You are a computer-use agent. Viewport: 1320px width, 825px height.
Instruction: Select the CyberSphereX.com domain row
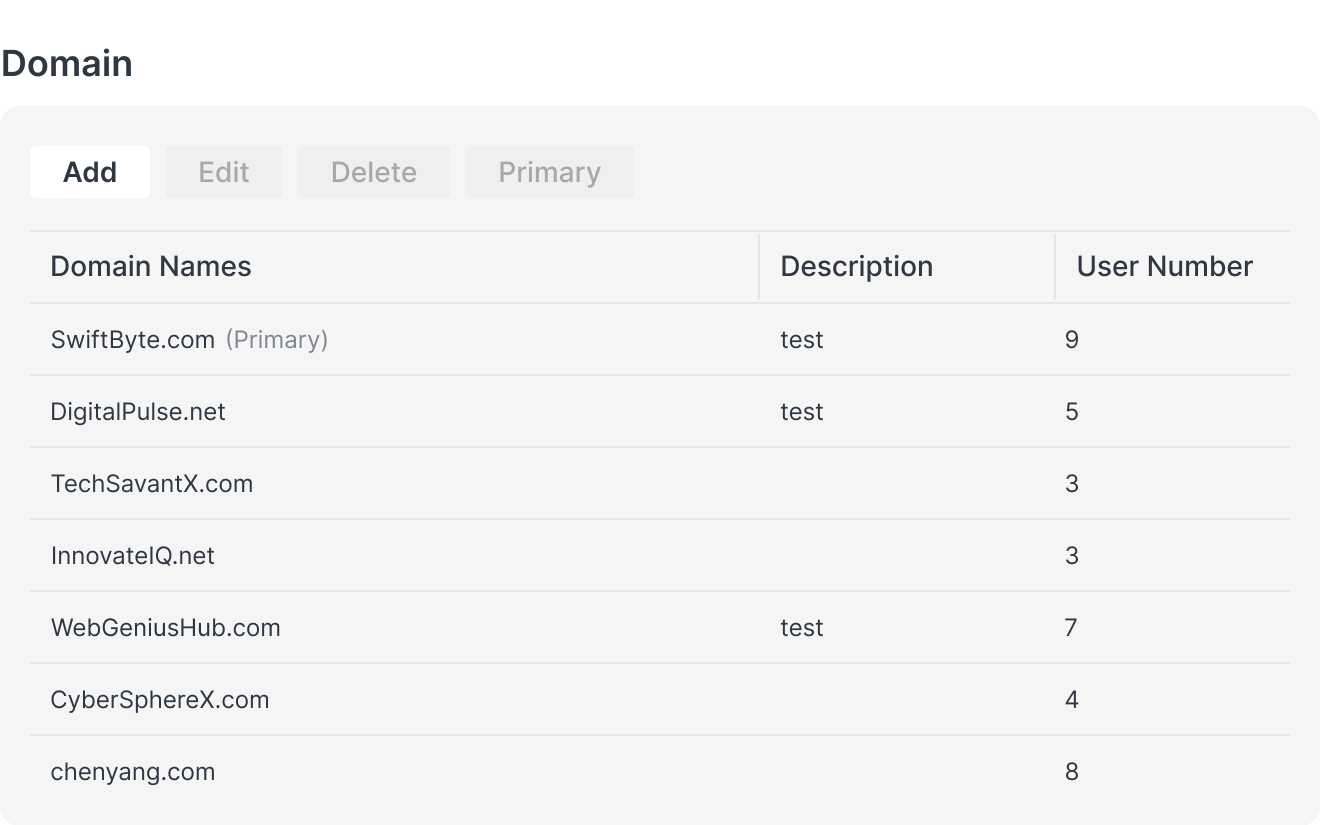(160, 699)
